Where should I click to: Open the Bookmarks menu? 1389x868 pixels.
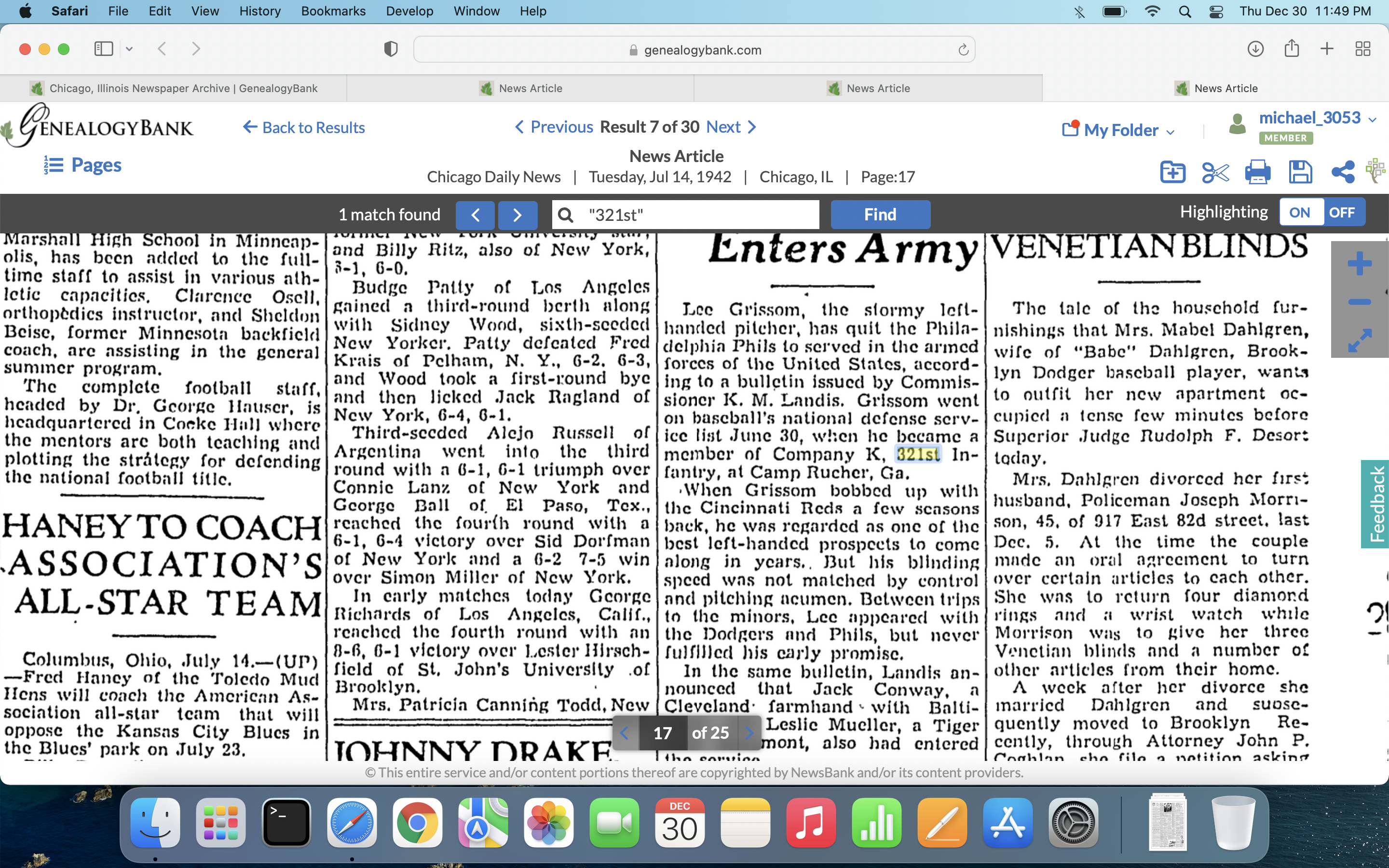pyautogui.click(x=333, y=11)
